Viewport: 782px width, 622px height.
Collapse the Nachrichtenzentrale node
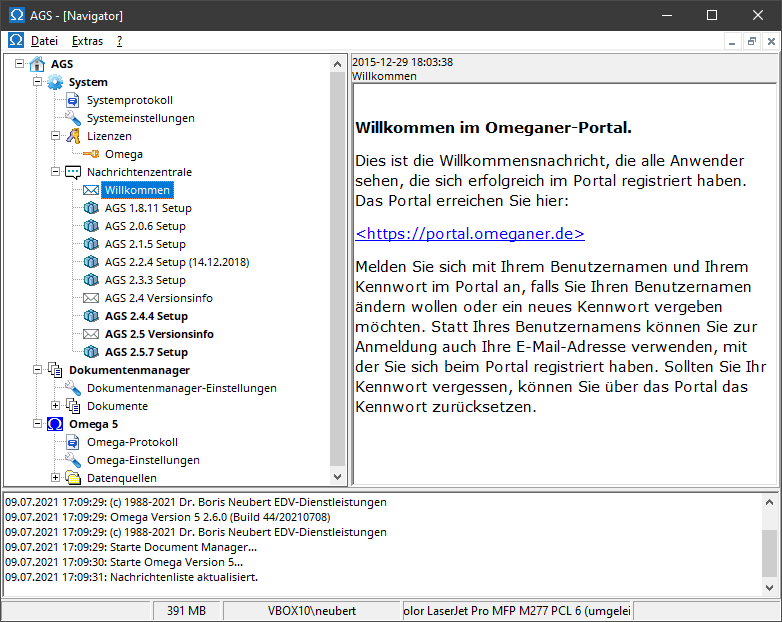click(57, 172)
